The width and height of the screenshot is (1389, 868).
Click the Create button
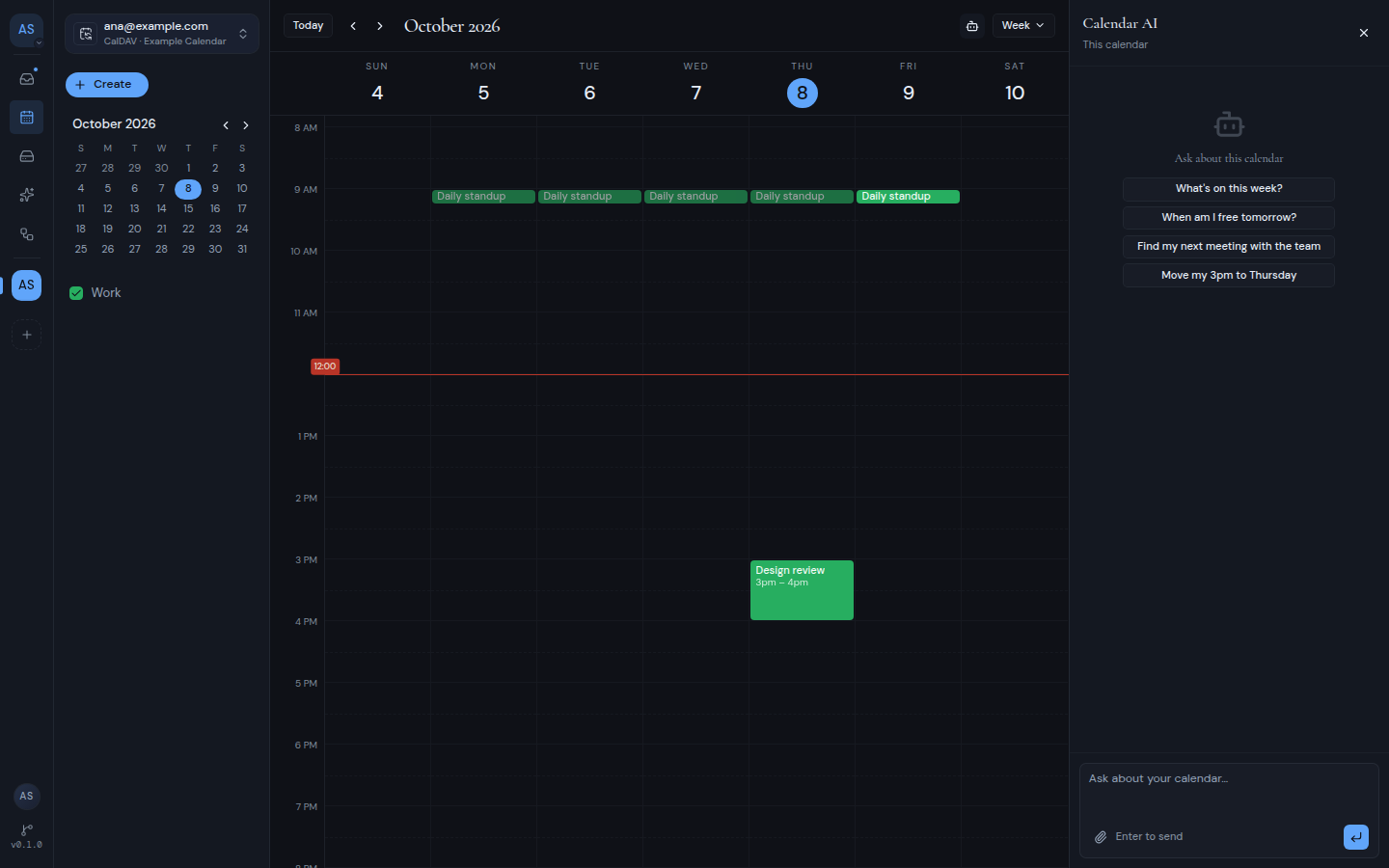pyautogui.click(x=107, y=85)
